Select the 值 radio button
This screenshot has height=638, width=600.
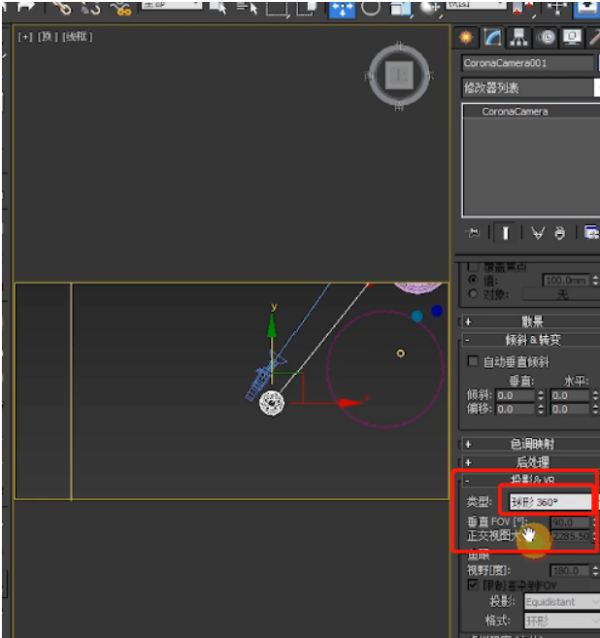point(473,280)
